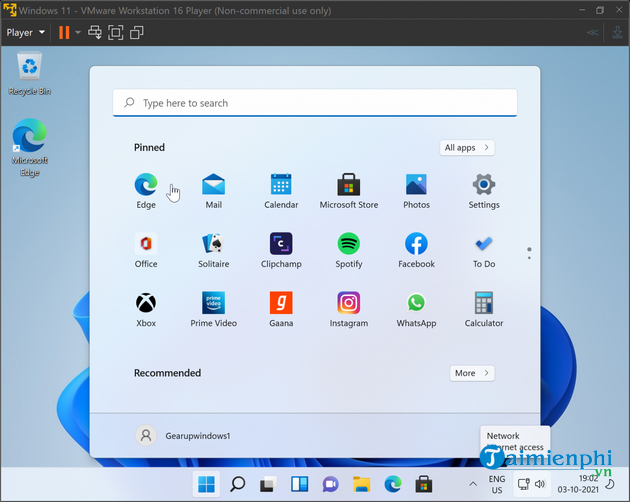
Task: Open the VMware Player menu
Action: point(25,32)
